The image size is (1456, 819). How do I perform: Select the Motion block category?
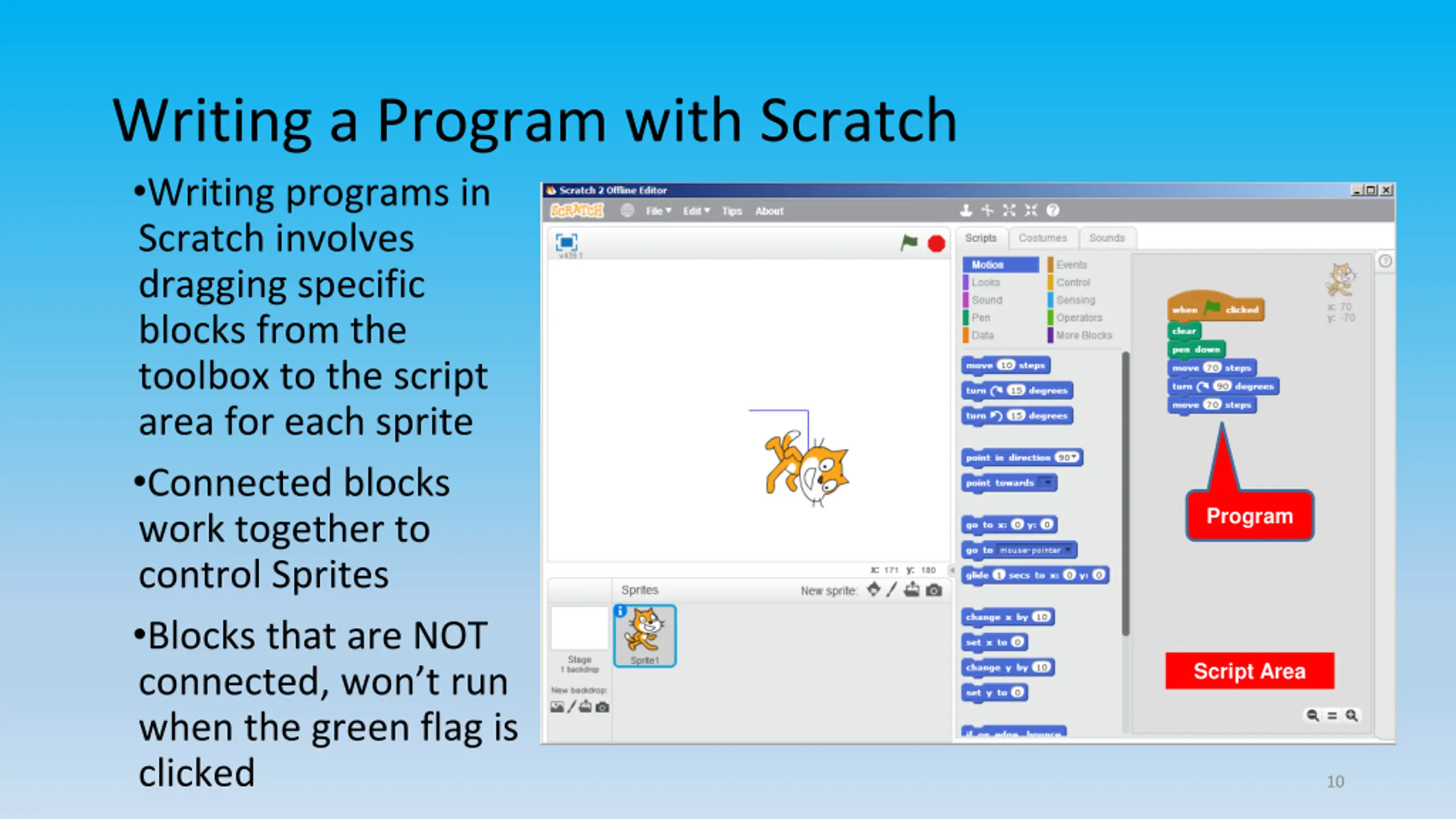(x=1000, y=264)
